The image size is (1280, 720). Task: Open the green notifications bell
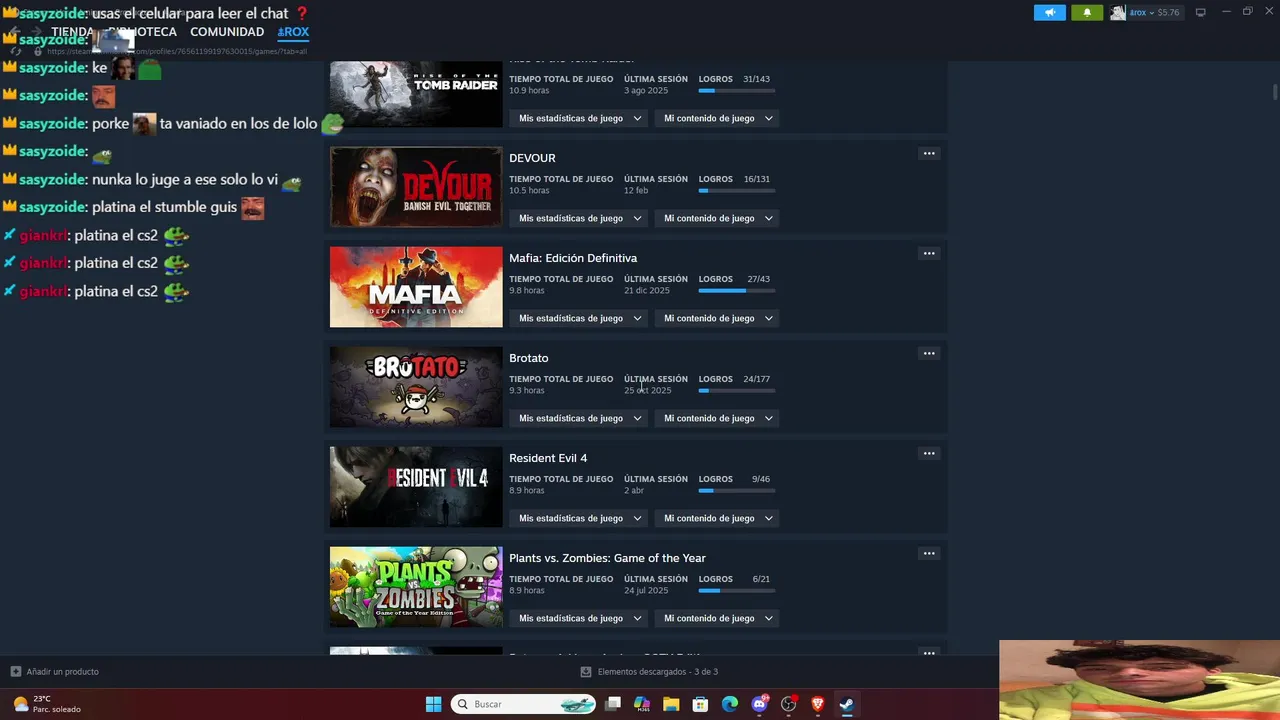click(1087, 13)
